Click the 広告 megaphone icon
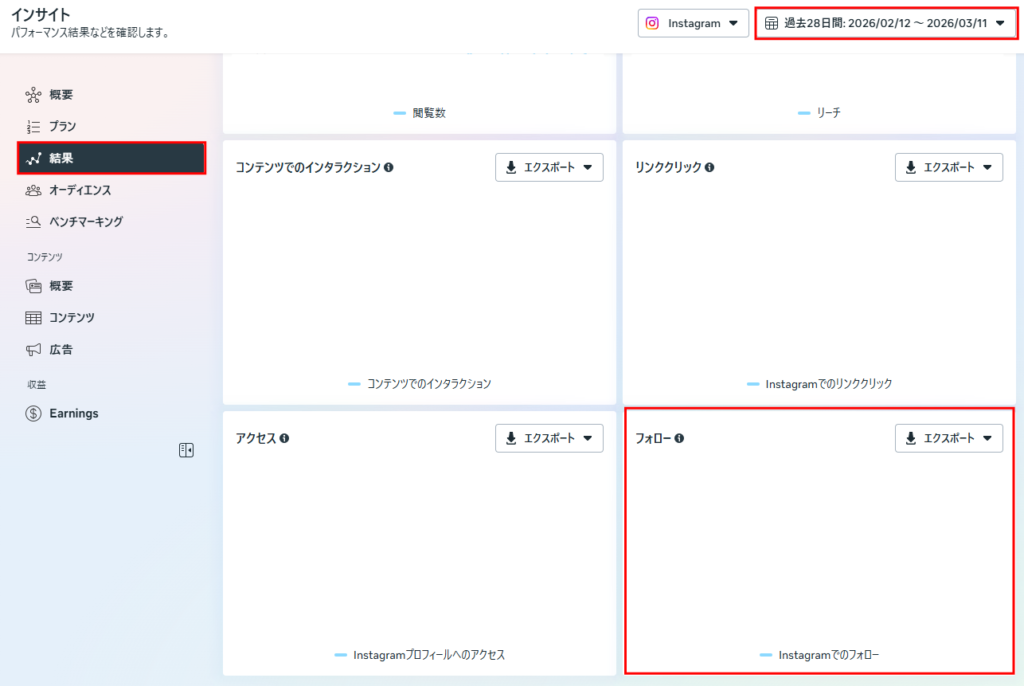This screenshot has height=686, width=1024. click(x=33, y=350)
